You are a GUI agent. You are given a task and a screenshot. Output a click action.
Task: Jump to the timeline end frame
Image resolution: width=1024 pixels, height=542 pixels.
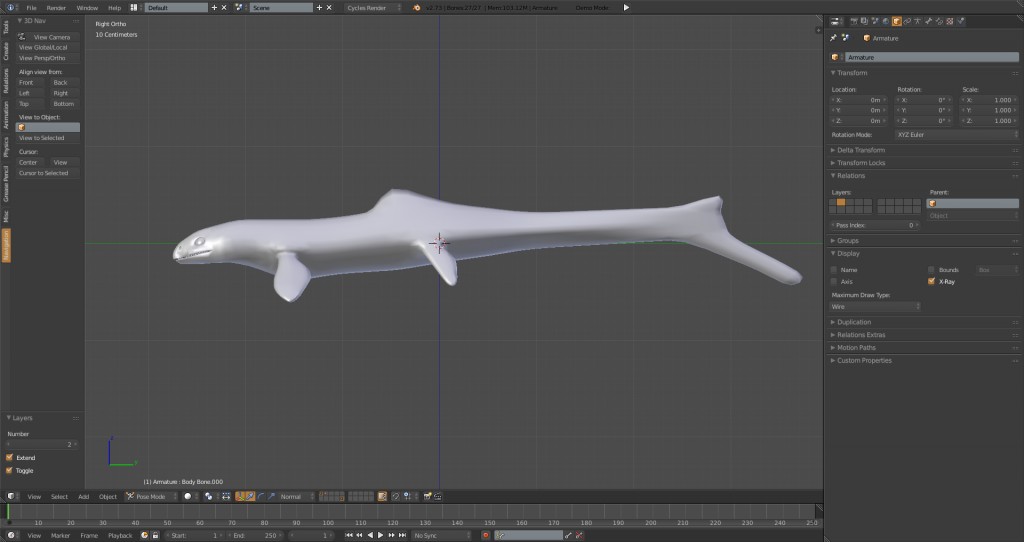click(402, 535)
